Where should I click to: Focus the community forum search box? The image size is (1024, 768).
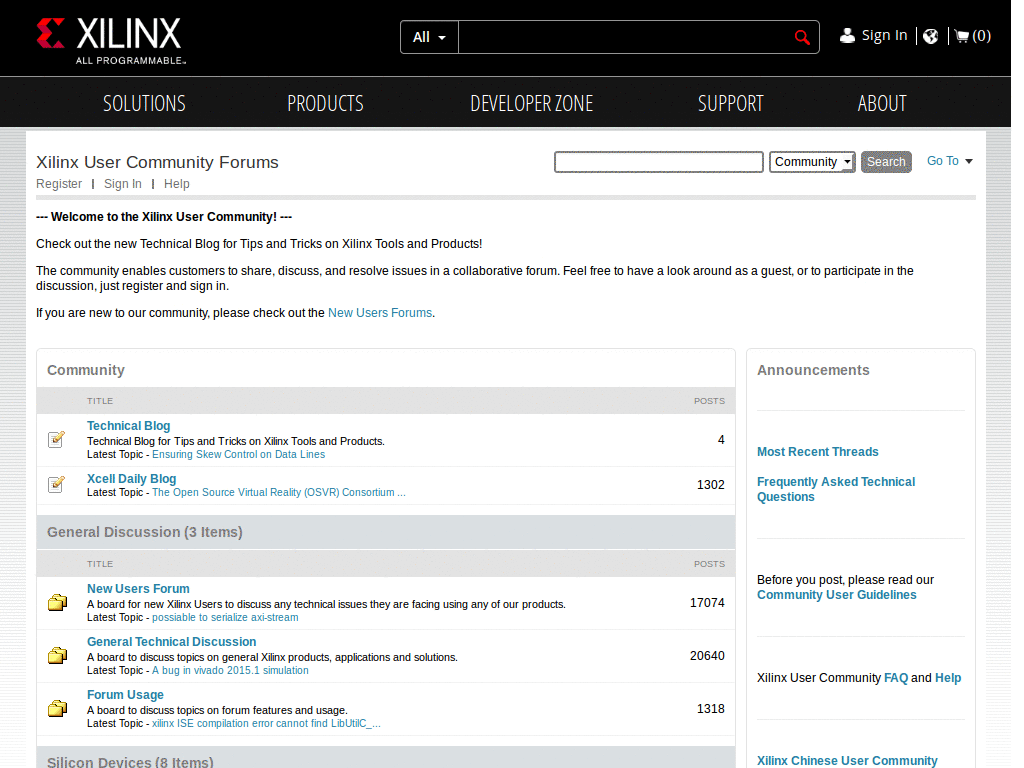[659, 162]
